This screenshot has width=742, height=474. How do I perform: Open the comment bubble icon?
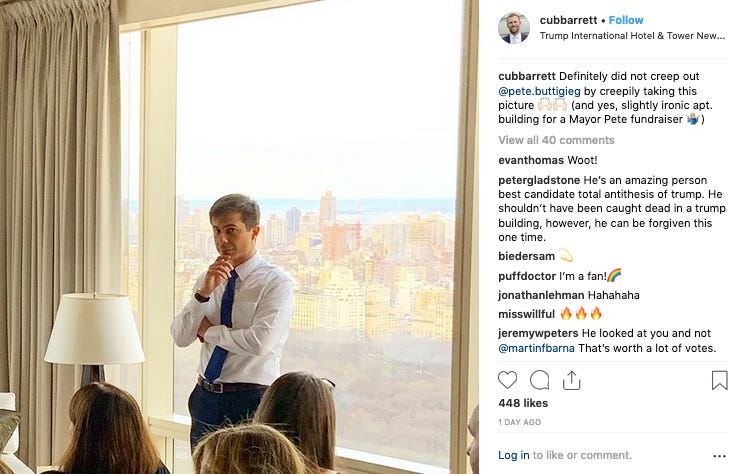pyautogui.click(x=539, y=380)
